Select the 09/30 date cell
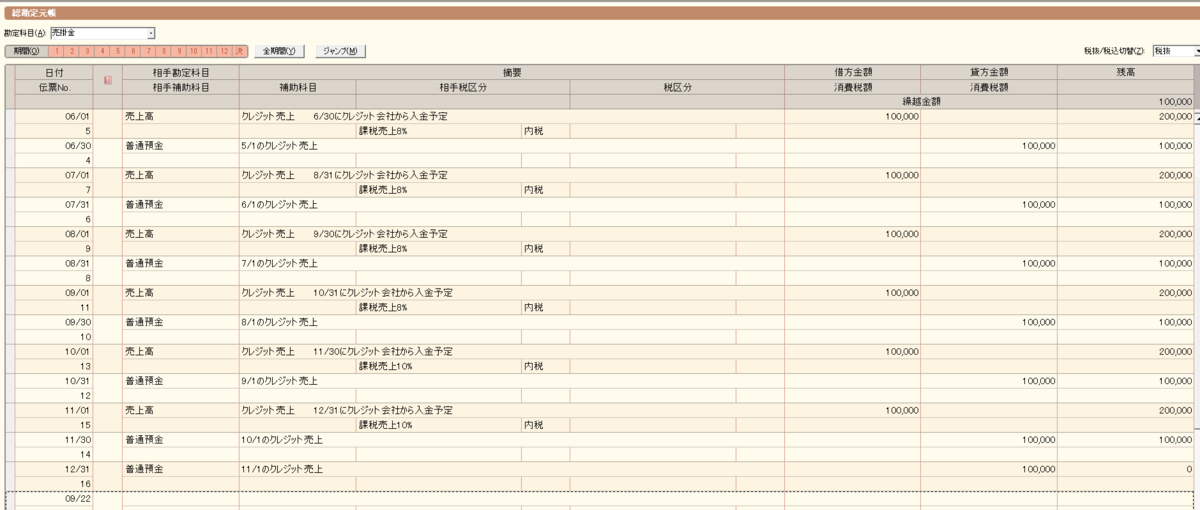This screenshot has width=1200, height=510. pos(54,322)
